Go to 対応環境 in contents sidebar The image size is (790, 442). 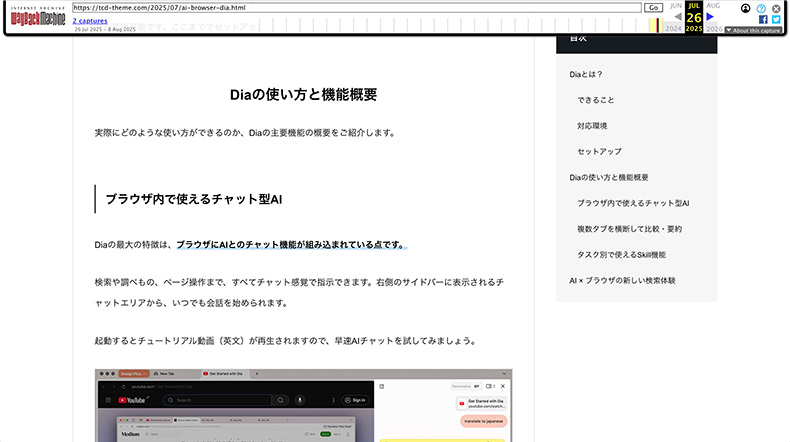(592, 126)
